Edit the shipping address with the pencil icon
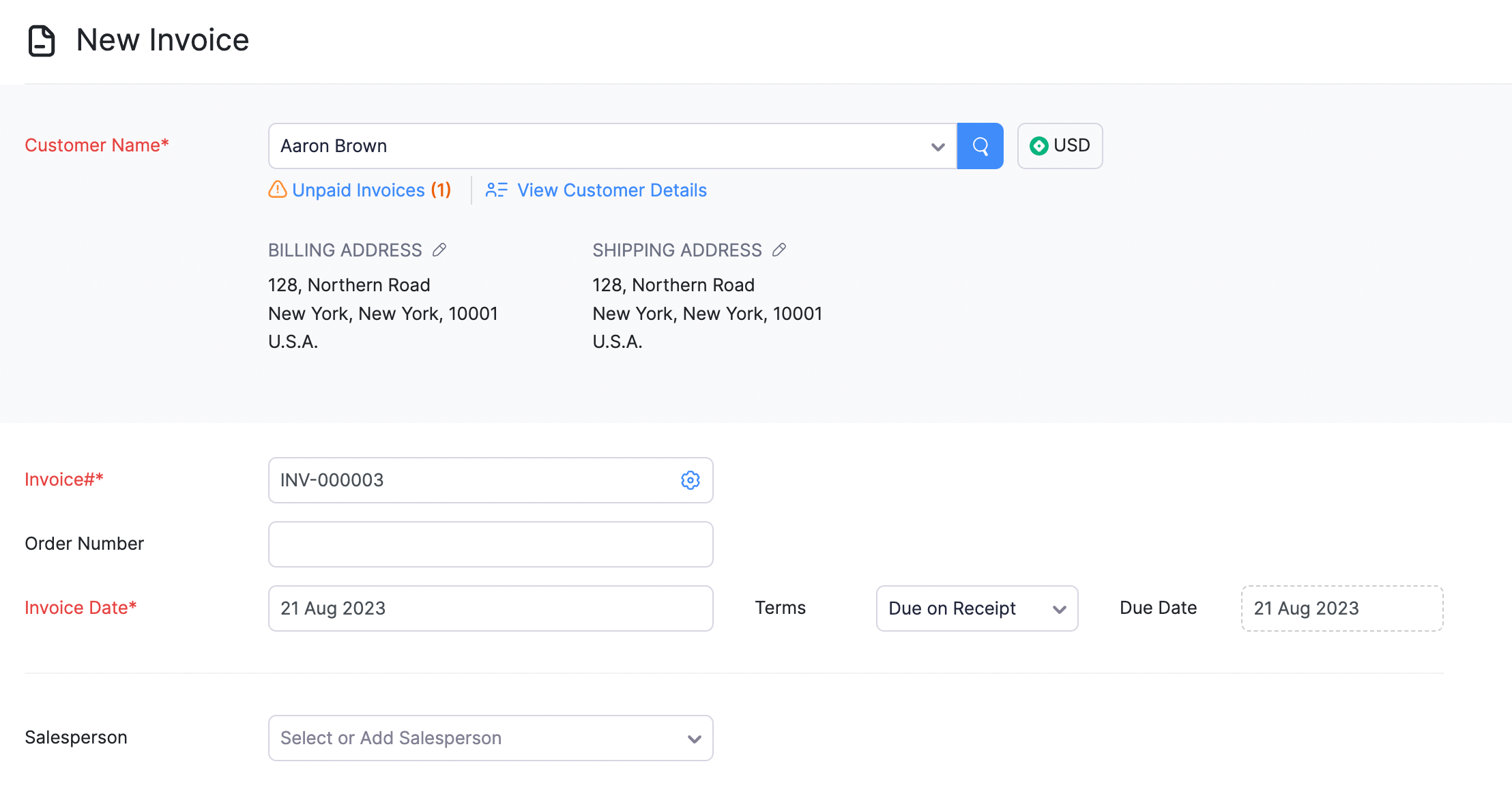Image resolution: width=1512 pixels, height=809 pixels. point(779,250)
